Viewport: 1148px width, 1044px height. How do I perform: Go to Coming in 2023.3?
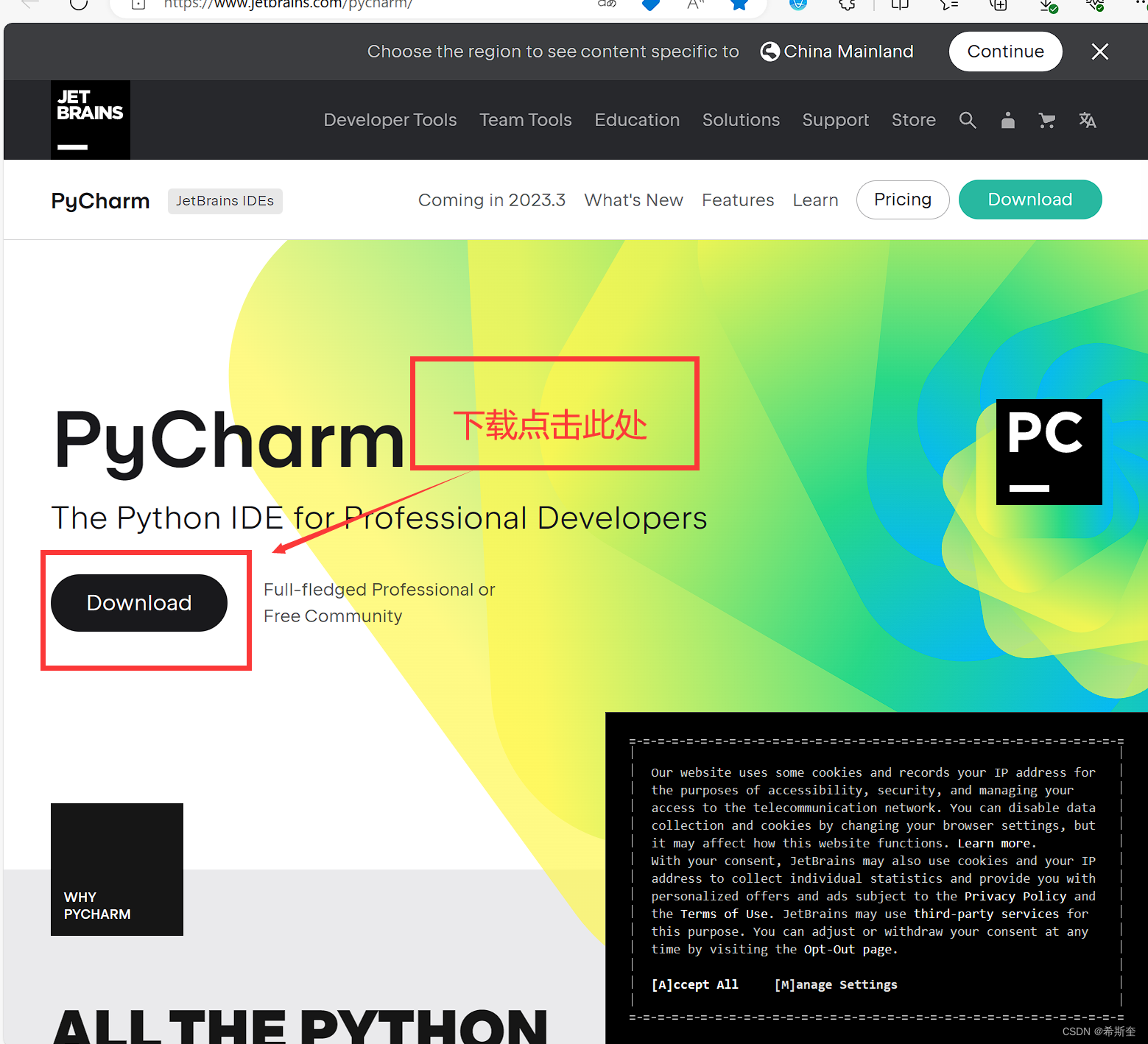[492, 200]
